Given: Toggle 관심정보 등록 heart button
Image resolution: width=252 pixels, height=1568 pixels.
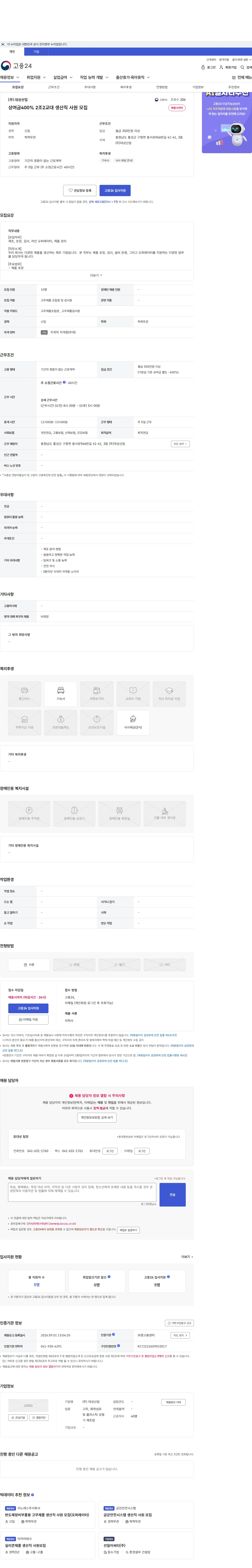Looking at the screenshot, I should click(80, 191).
